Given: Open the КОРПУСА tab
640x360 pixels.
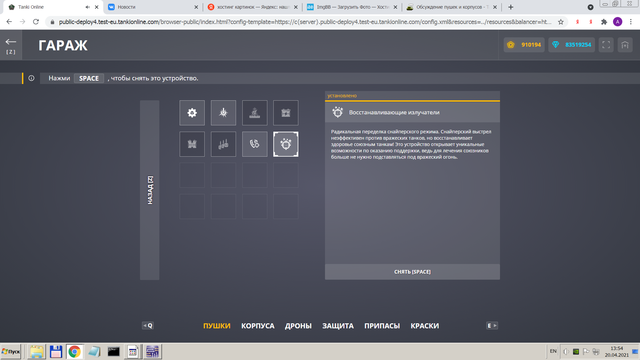Looking at the screenshot, I should [258, 326].
